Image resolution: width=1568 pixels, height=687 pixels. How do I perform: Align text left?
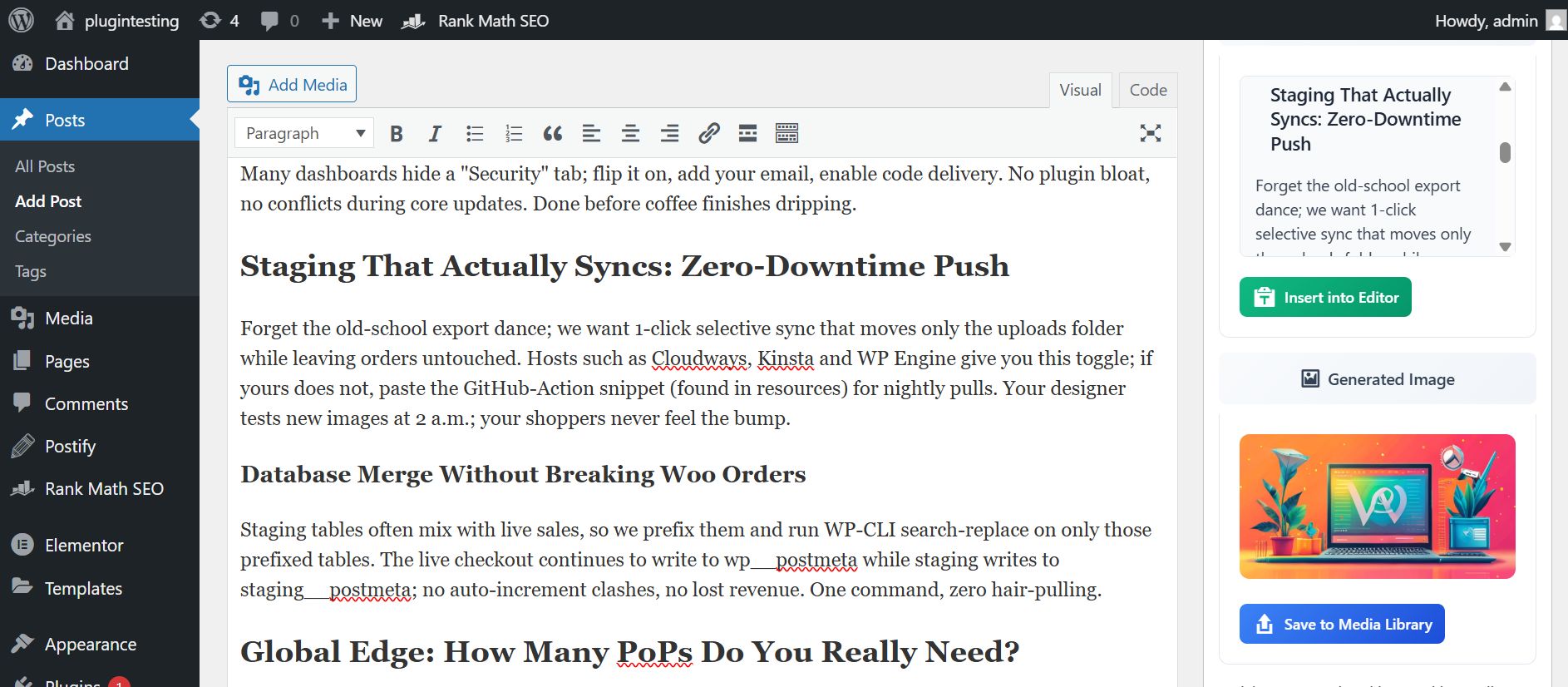point(591,133)
